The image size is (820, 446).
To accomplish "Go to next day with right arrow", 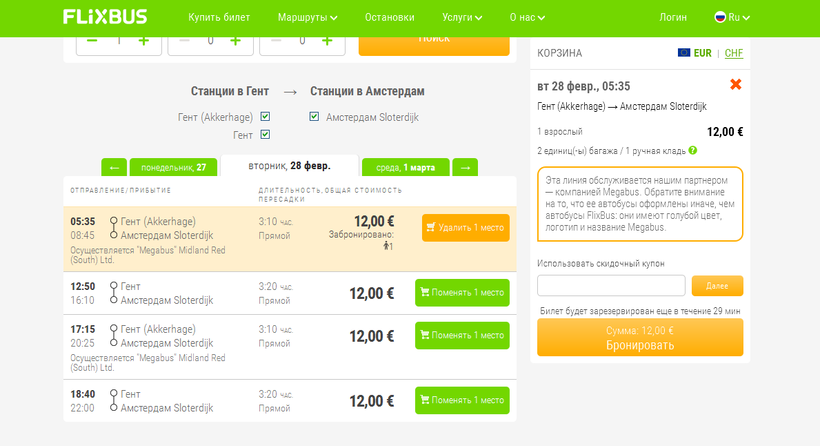I will [x=465, y=167].
